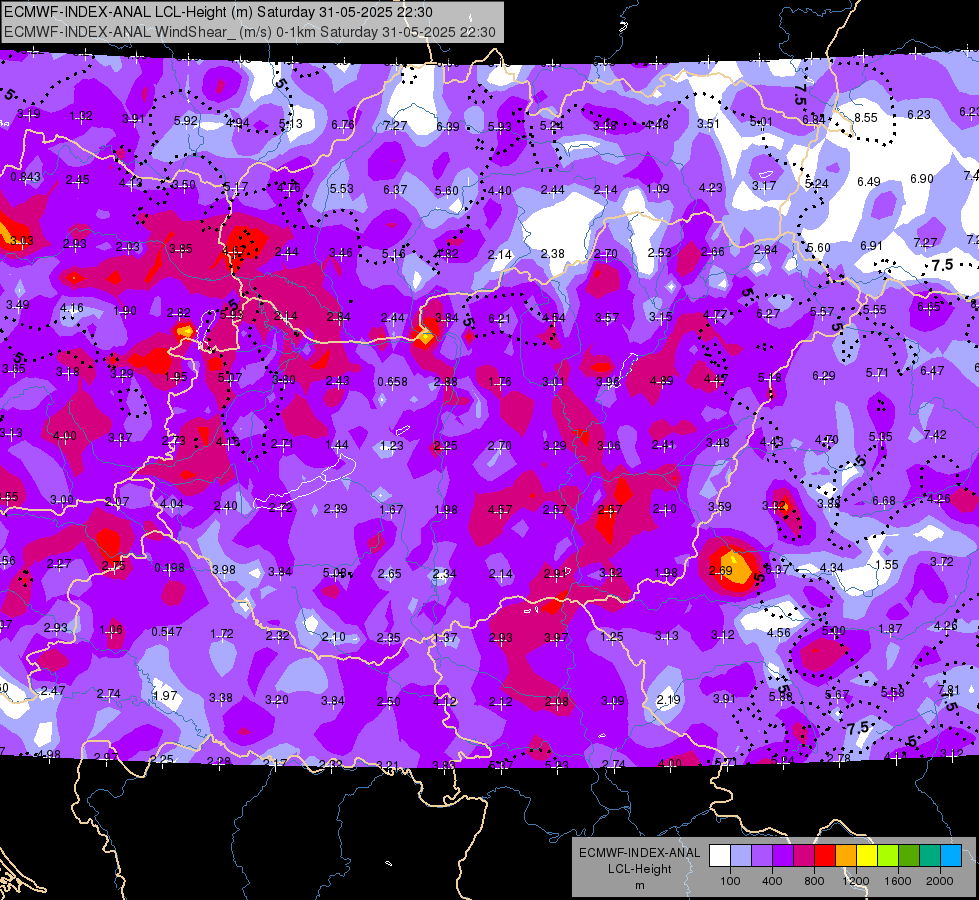Screen dimensions: 979x900
Task: Click the wind shear value 1.25
Action: [x=611, y=636]
